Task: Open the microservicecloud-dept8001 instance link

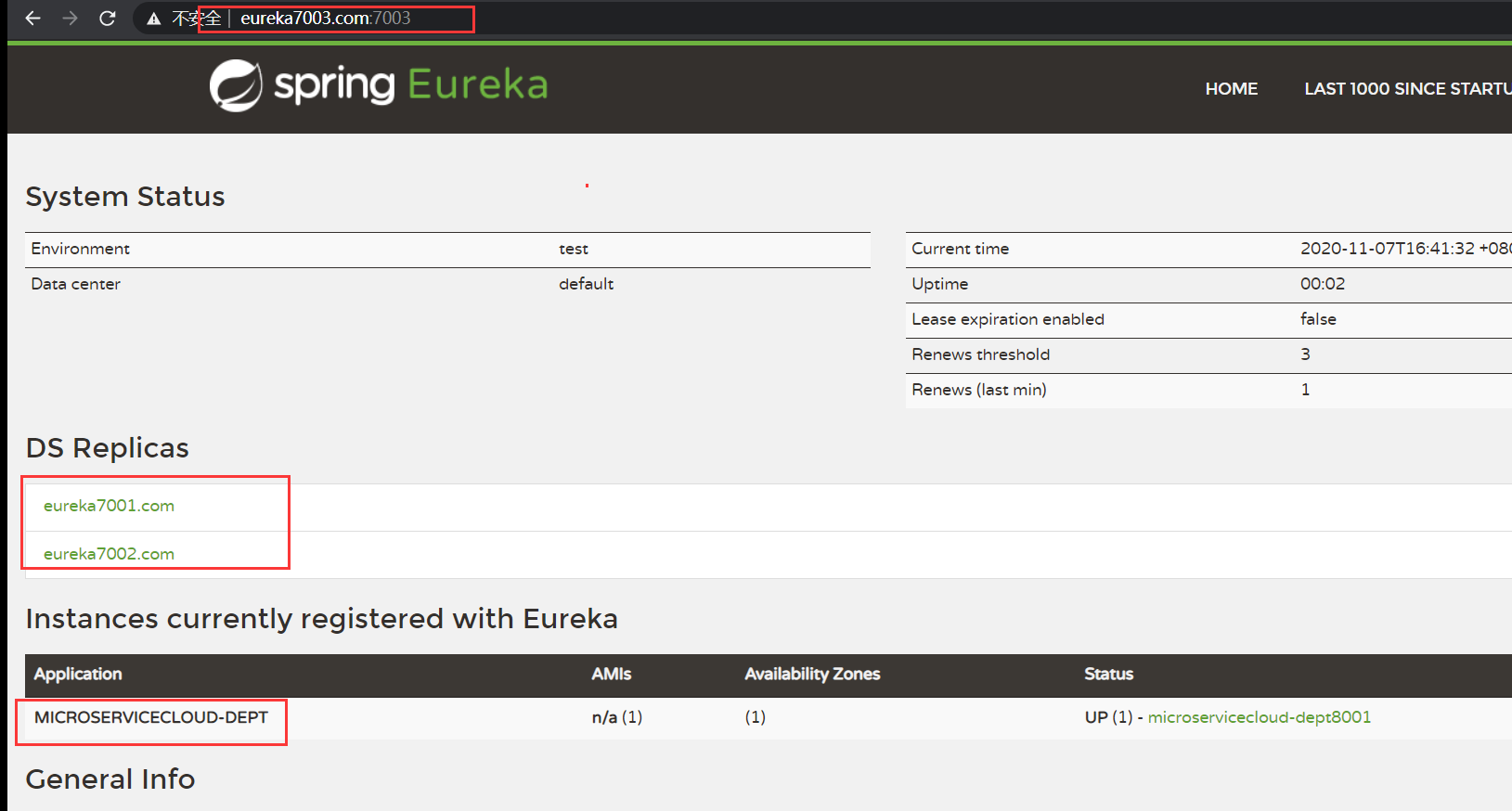Action: (x=1259, y=717)
